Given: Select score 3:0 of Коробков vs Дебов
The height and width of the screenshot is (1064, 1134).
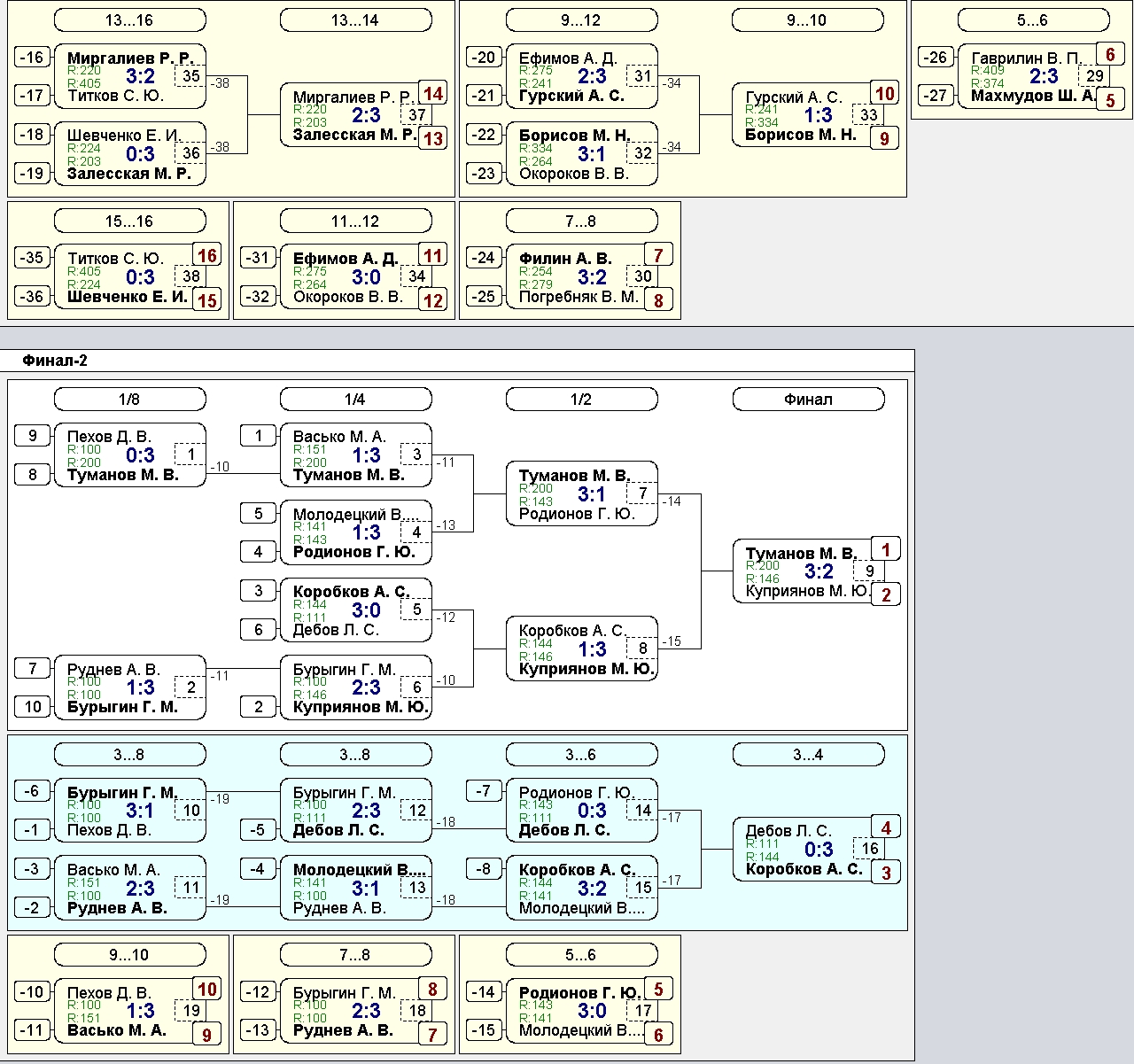Looking at the screenshot, I should tap(366, 610).
